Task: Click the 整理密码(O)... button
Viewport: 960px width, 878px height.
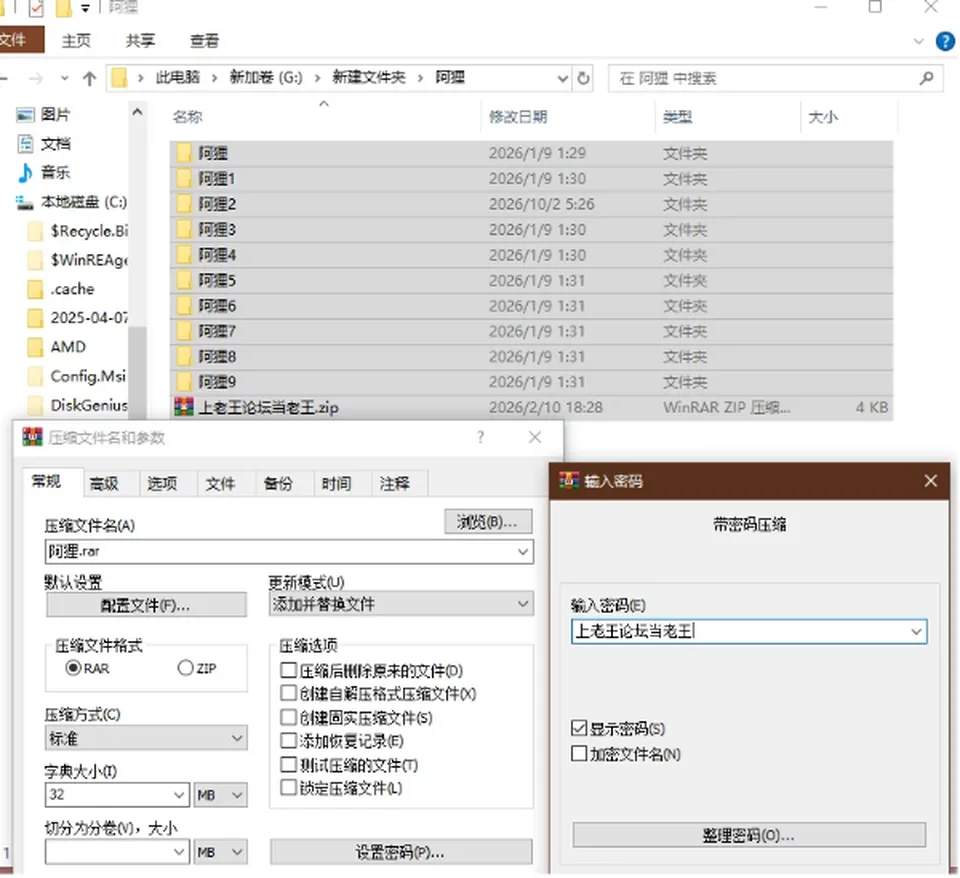Action: (749, 835)
